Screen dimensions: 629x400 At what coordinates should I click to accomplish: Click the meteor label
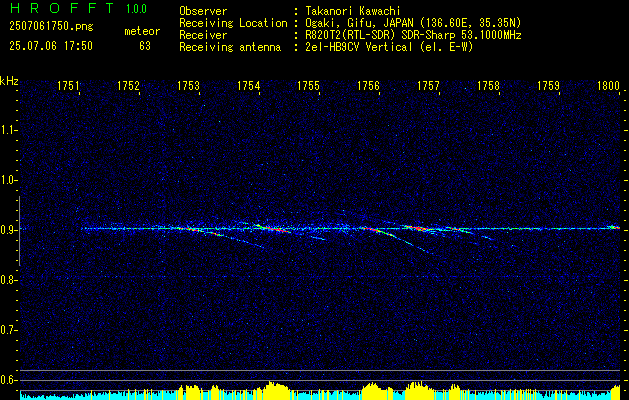click(142, 31)
